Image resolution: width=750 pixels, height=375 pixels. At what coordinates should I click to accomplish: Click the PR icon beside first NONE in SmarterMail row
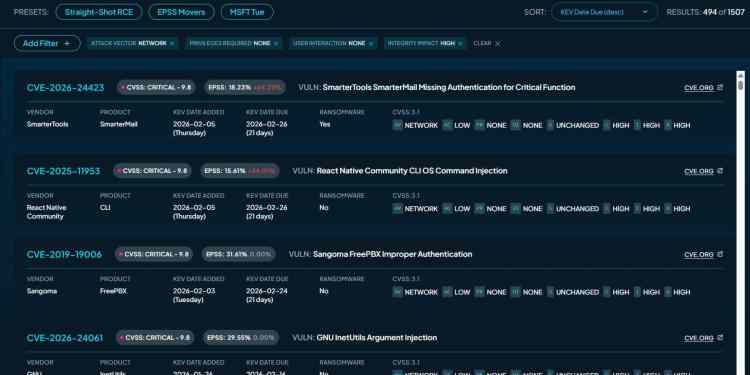tap(479, 125)
